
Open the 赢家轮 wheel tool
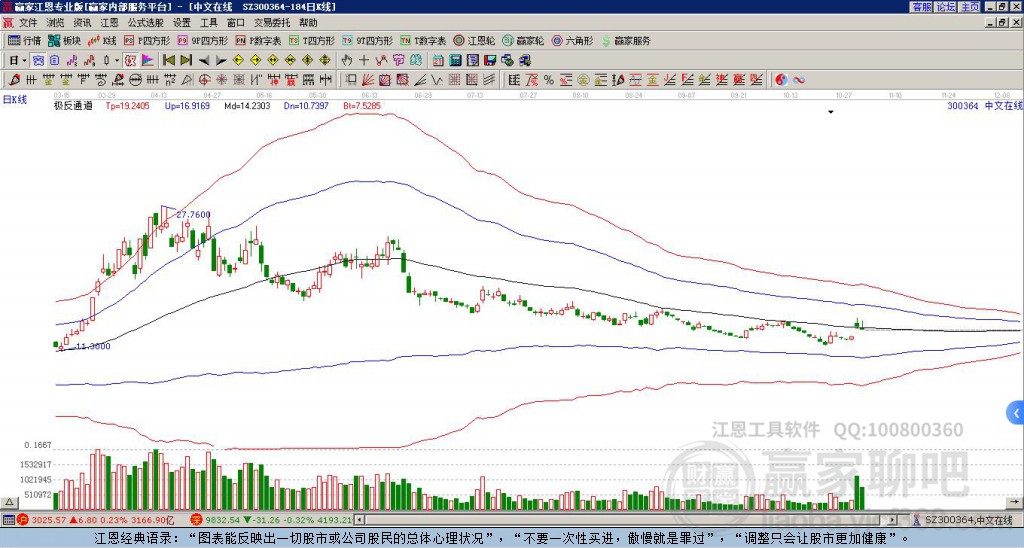(523, 40)
